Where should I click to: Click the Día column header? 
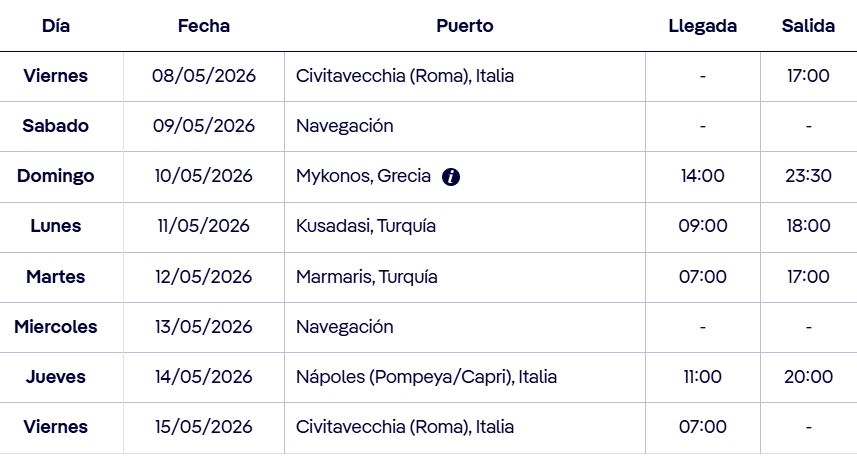pyautogui.click(x=56, y=26)
